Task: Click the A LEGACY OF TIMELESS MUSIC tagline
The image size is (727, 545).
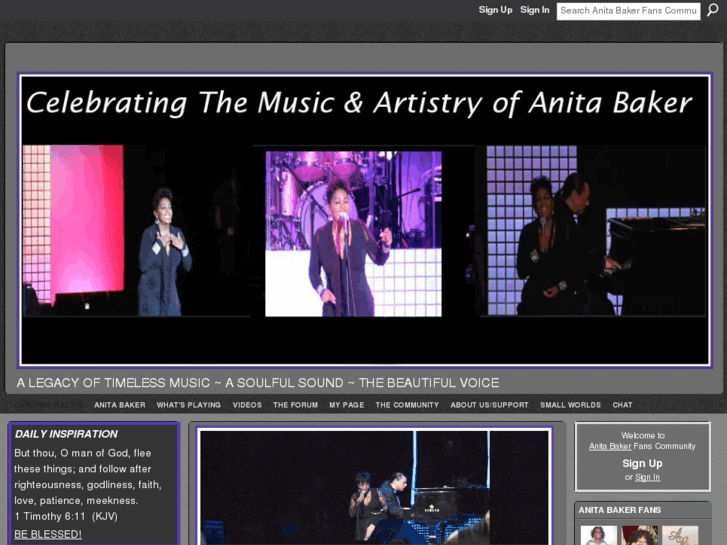Action: (x=258, y=383)
